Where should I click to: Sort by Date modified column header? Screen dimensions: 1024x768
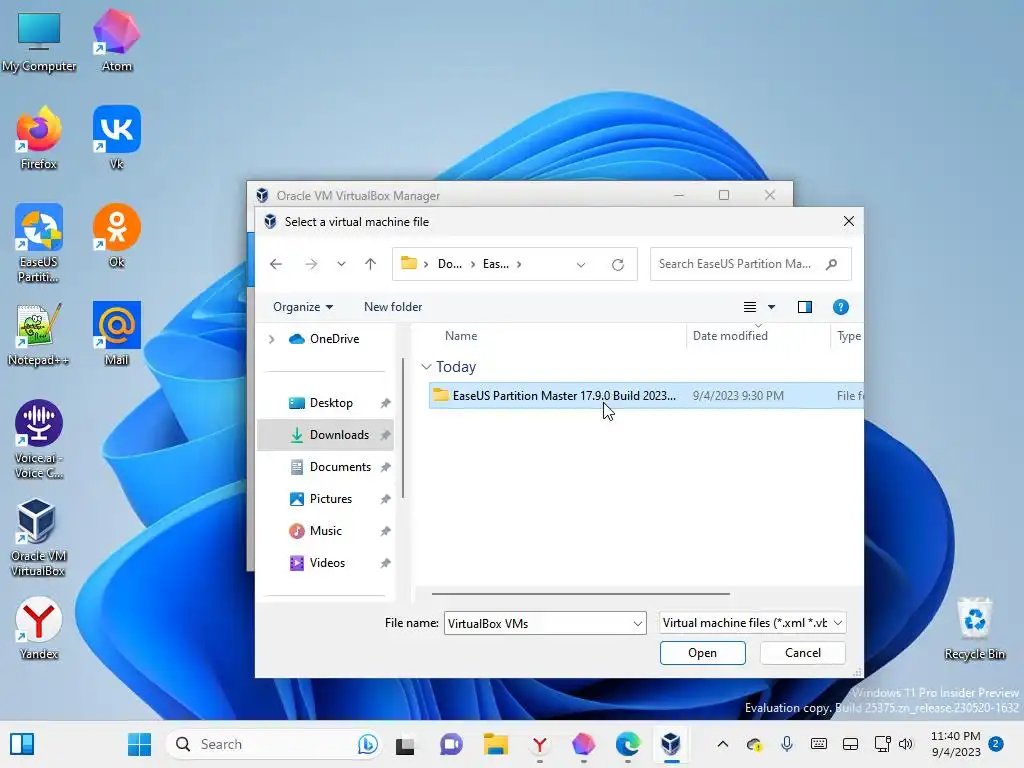(730, 336)
